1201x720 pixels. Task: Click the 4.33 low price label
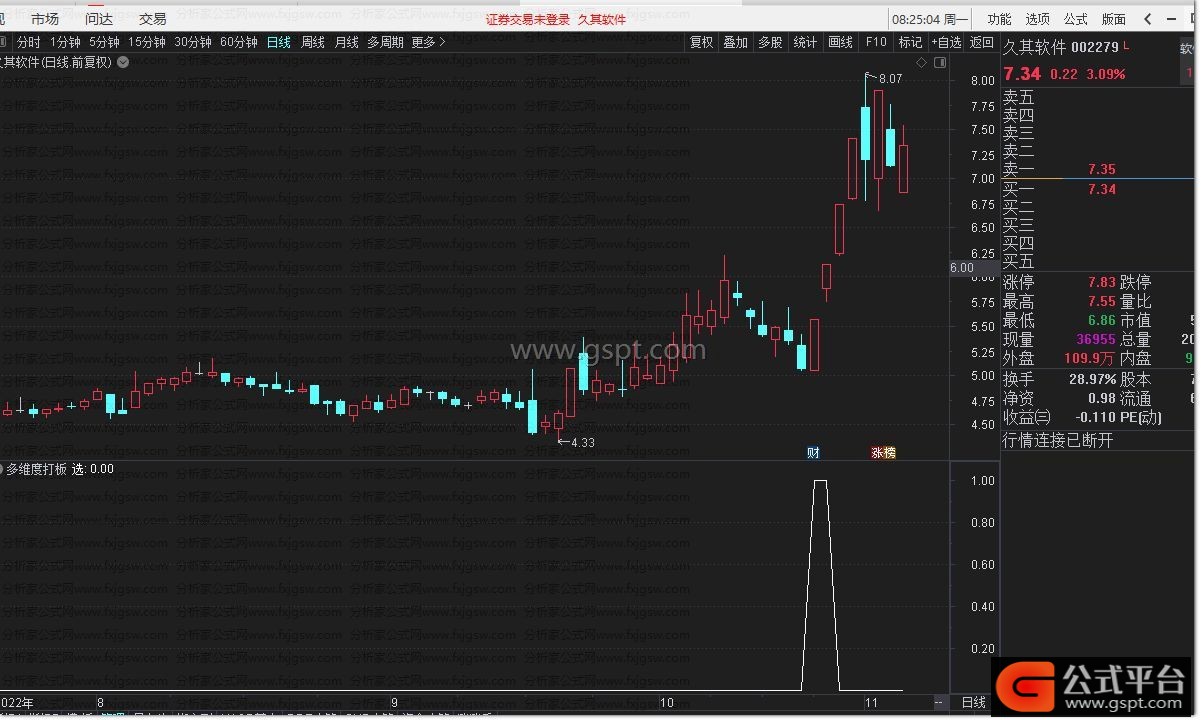(x=582, y=442)
